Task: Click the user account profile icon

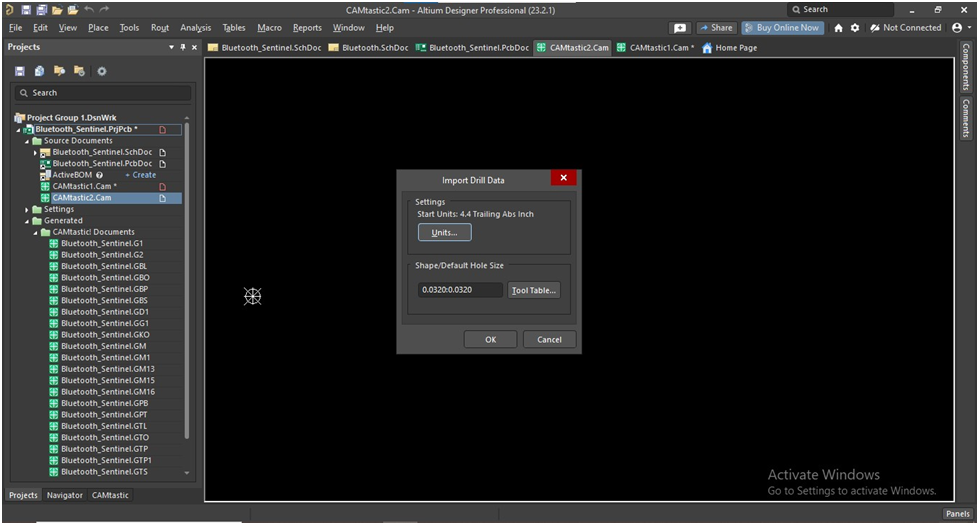Action: (x=957, y=28)
